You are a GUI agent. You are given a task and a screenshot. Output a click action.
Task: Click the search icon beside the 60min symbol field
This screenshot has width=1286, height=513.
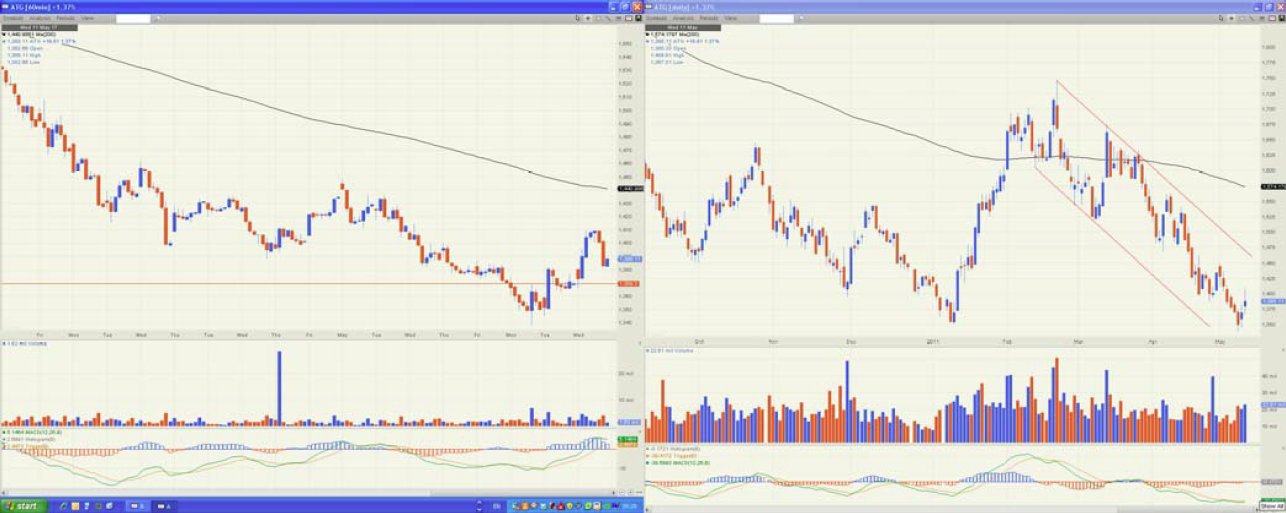coord(155,18)
